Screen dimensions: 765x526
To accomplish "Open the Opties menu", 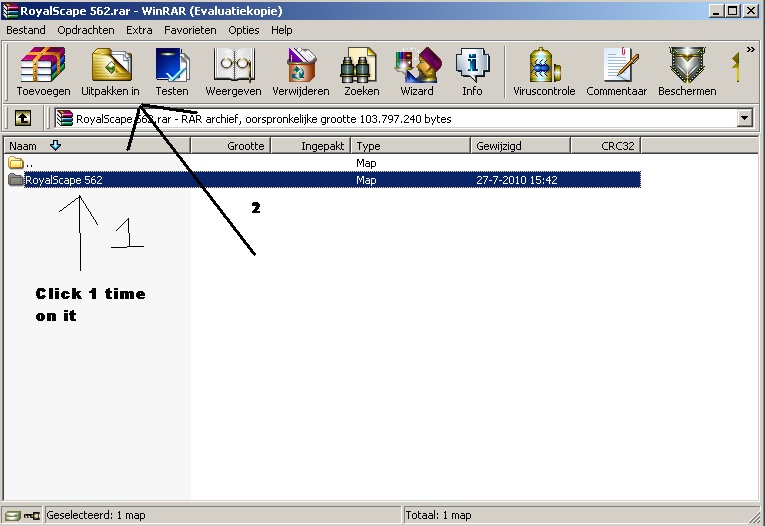I will (244, 30).
